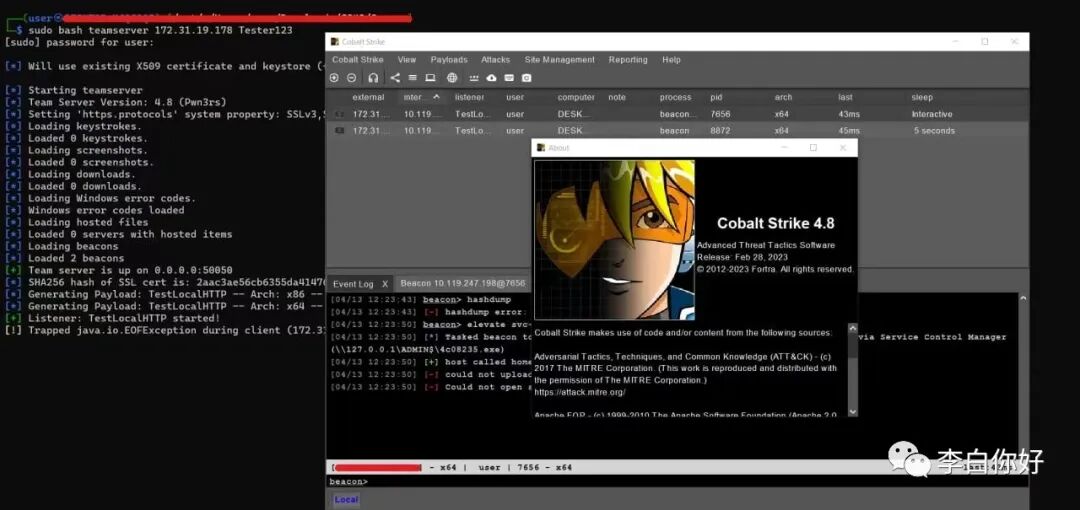This screenshot has width=1080, height=510.
Task: Click 'Cobalt Strike 4.8' heading in About
Action: [776, 223]
